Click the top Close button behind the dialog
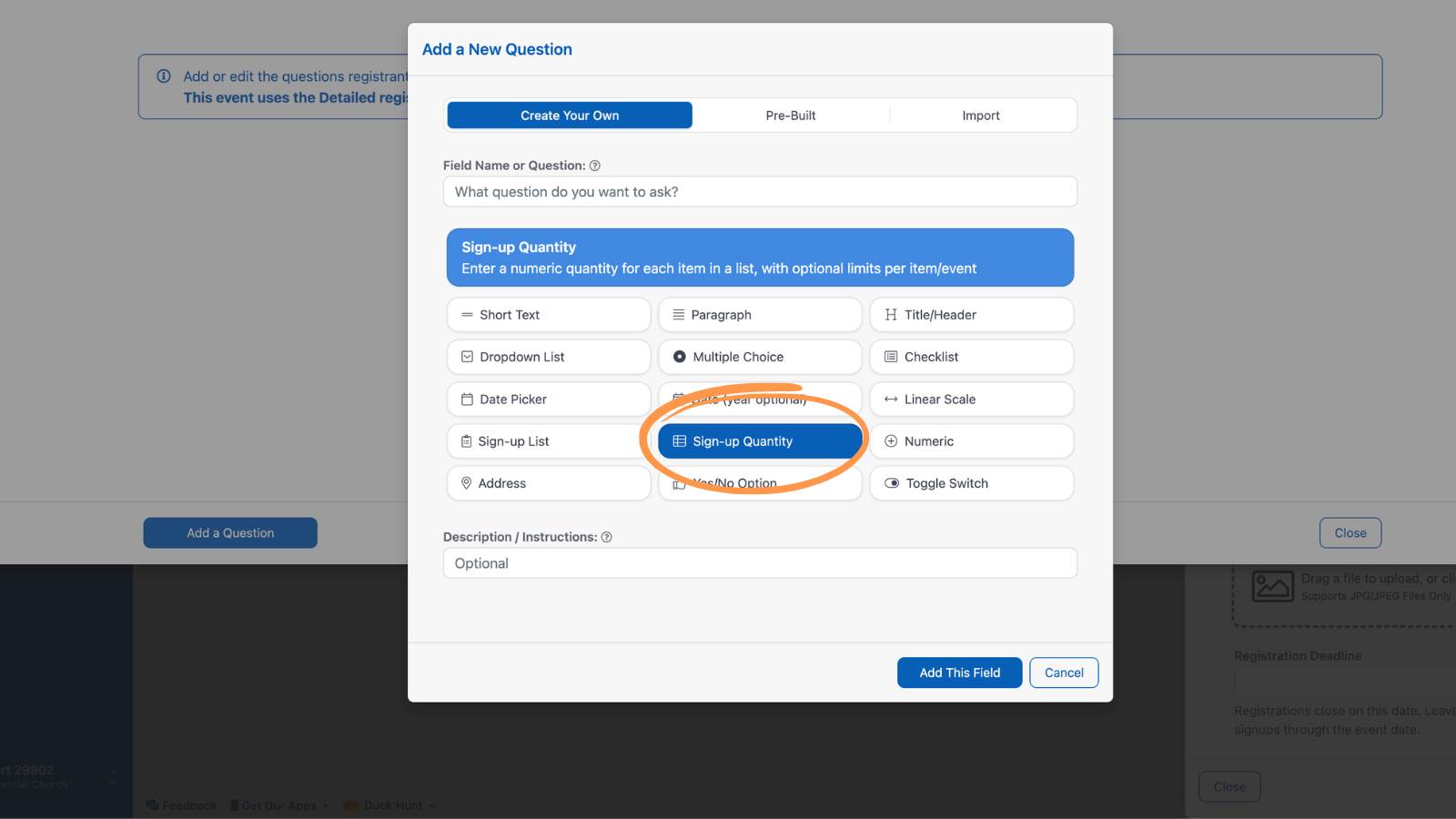1456x819 pixels. (1350, 533)
